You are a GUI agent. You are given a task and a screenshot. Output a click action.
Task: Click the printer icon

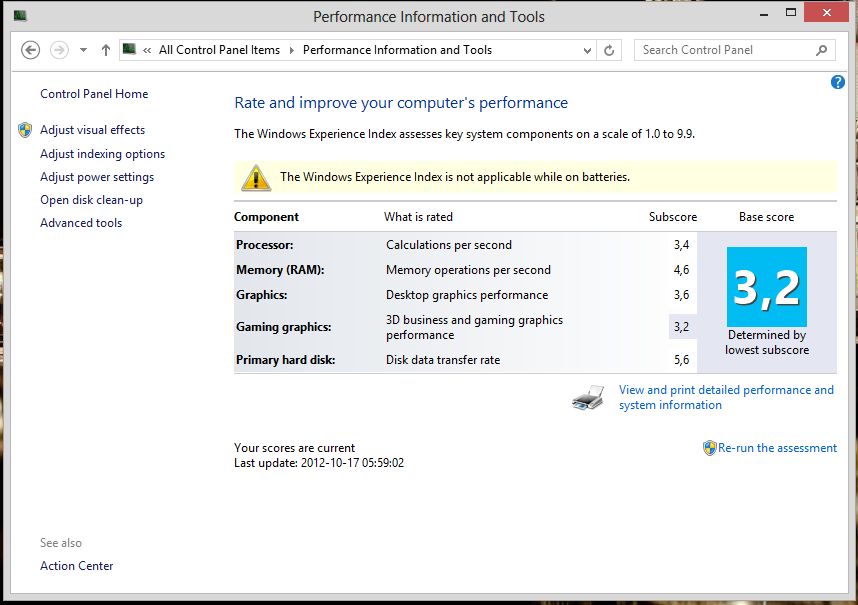(x=588, y=398)
